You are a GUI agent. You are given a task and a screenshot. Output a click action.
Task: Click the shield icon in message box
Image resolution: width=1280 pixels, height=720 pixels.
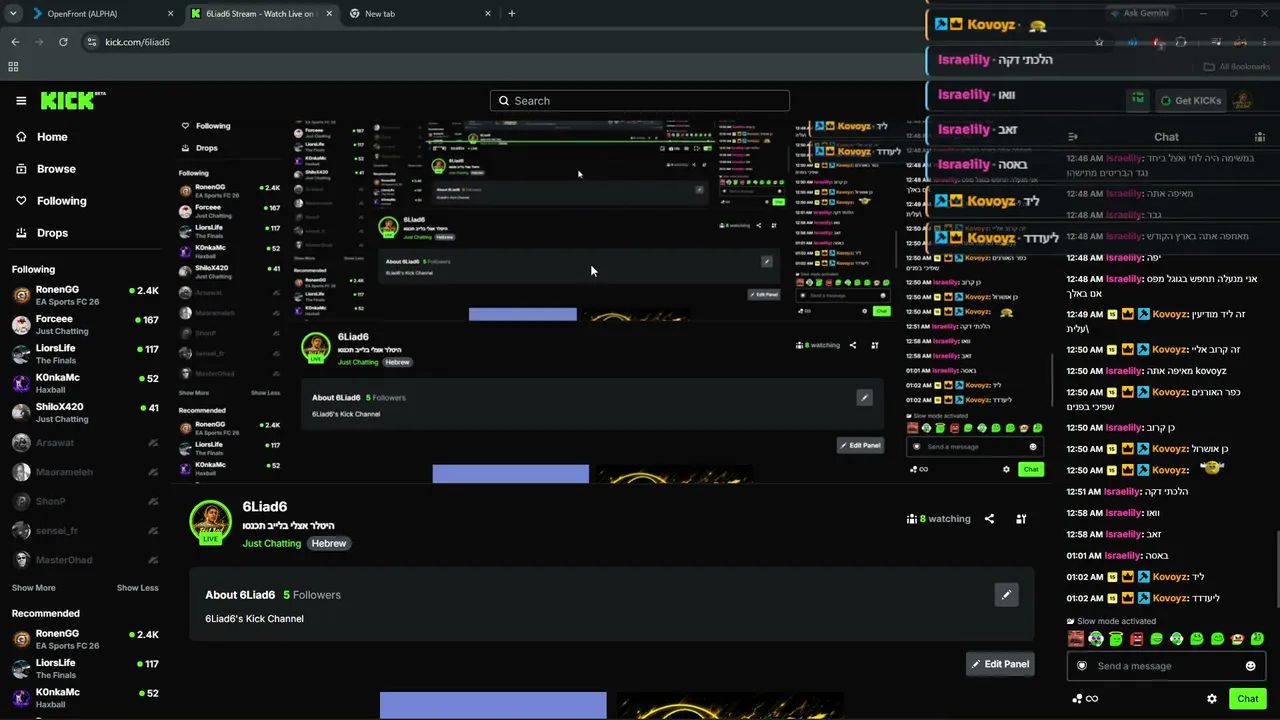(x=1081, y=666)
